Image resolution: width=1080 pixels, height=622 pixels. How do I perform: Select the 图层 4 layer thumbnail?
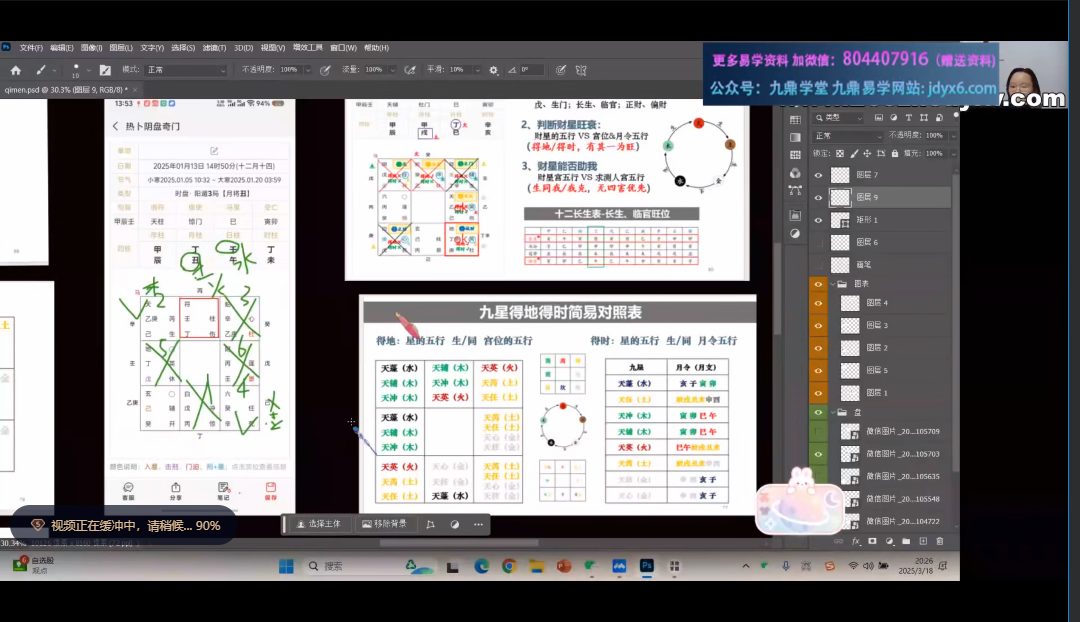pyautogui.click(x=850, y=303)
